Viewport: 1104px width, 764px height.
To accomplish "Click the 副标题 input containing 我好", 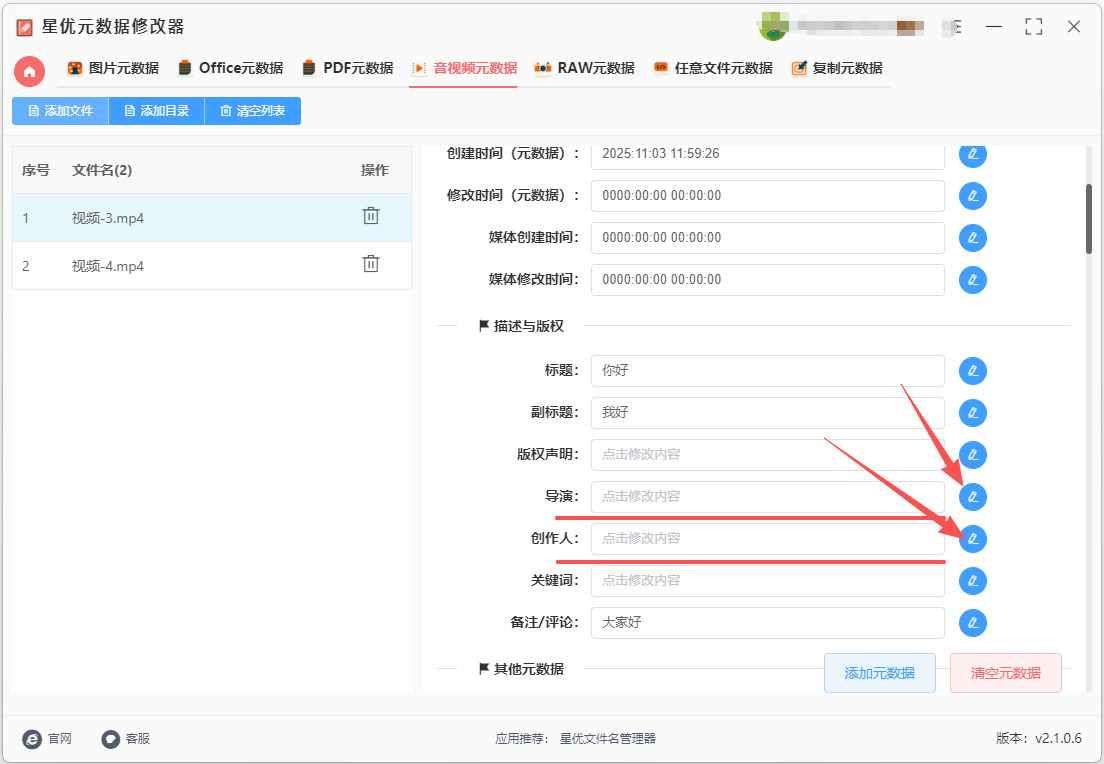I will (767, 413).
